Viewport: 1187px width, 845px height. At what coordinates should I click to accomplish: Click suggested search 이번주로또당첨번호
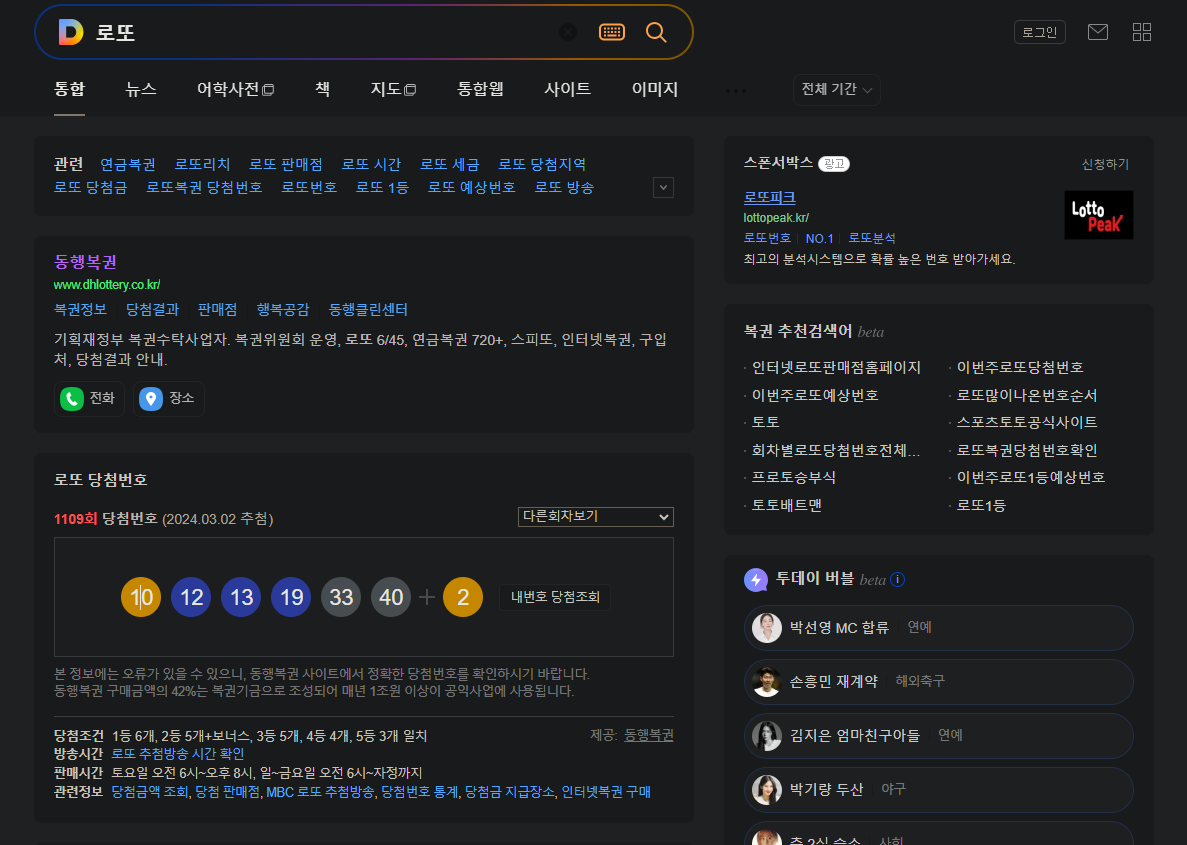tap(1020, 367)
